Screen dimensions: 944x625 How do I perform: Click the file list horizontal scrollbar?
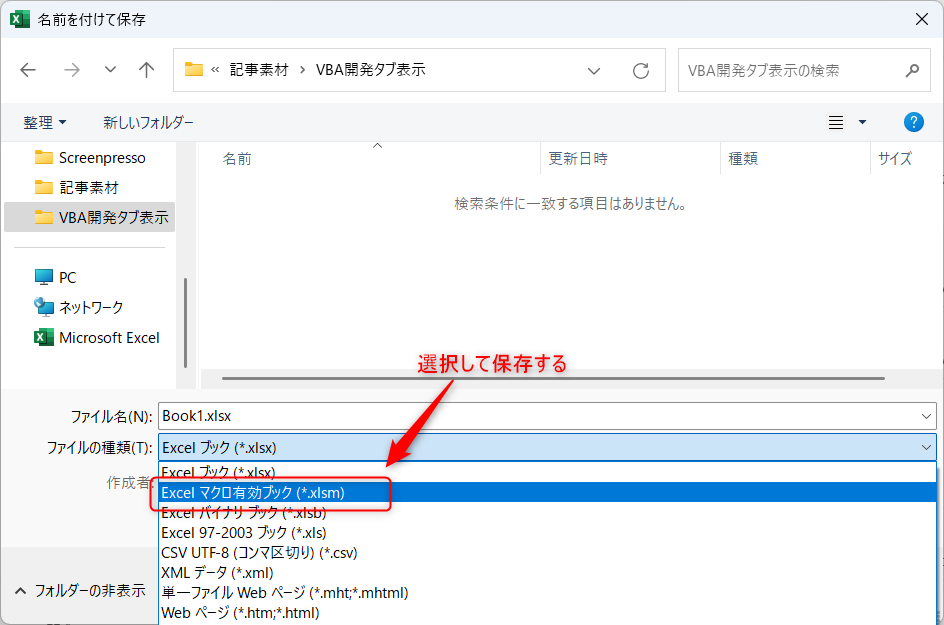click(x=553, y=378)
